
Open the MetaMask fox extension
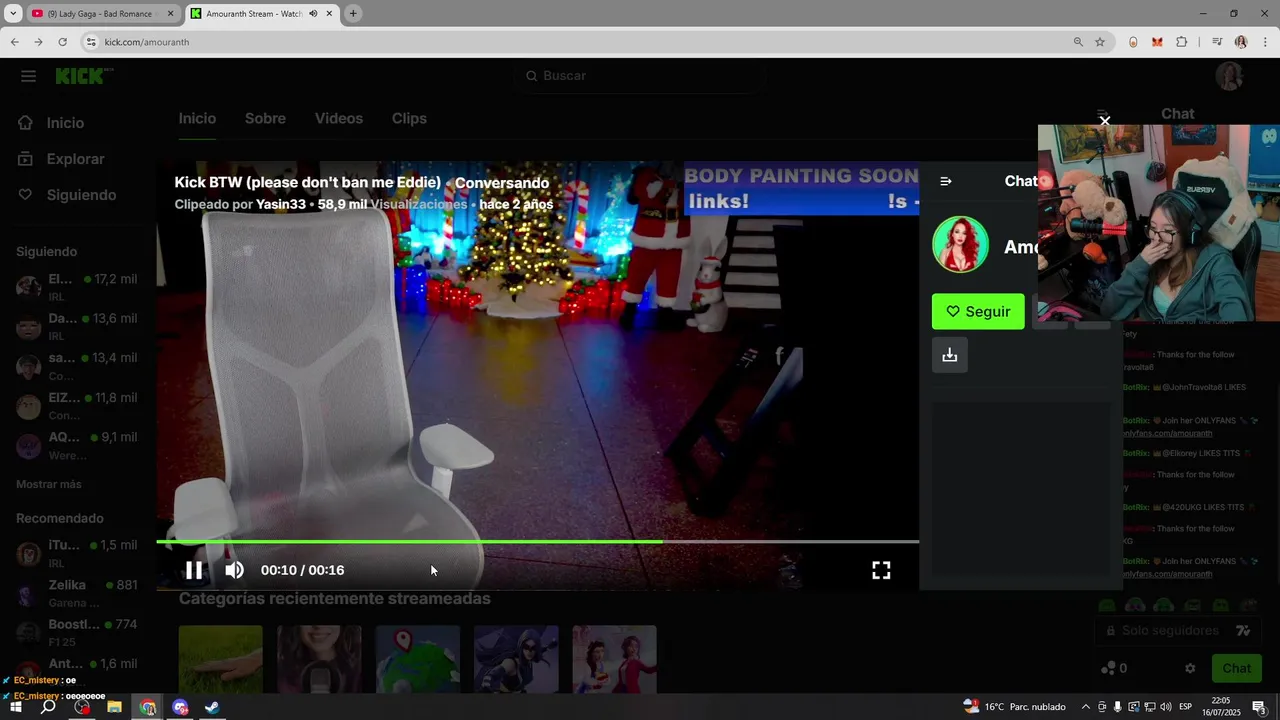pos(1157,42)
